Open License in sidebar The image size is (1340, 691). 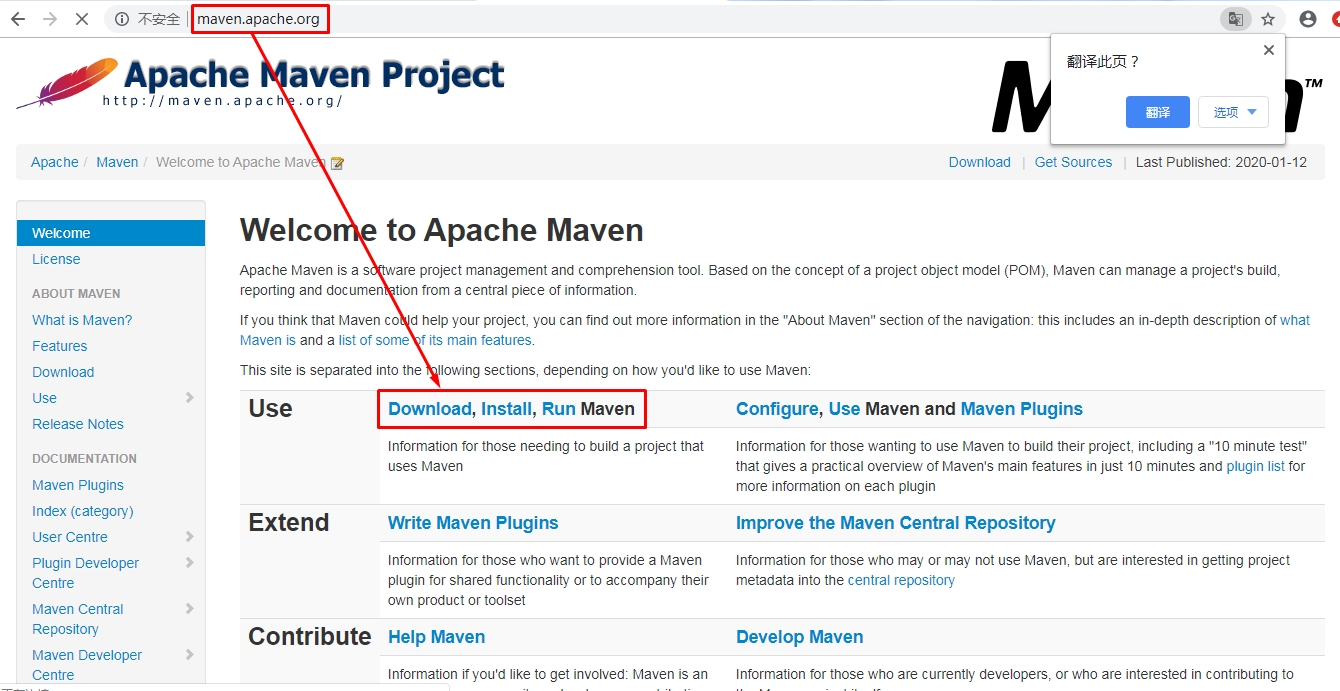[56, 259]
